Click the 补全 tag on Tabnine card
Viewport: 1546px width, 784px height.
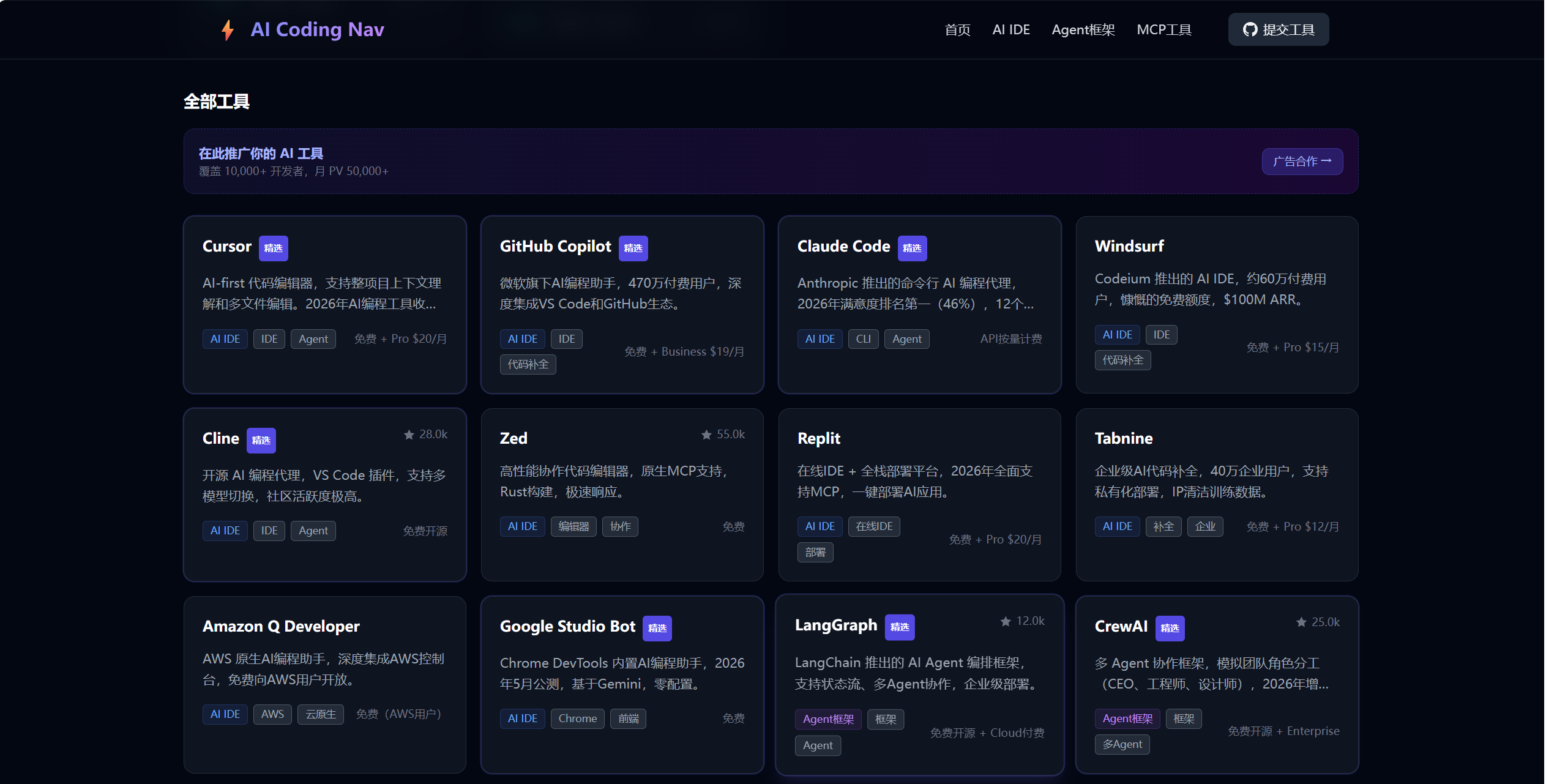click(1163, 527)
